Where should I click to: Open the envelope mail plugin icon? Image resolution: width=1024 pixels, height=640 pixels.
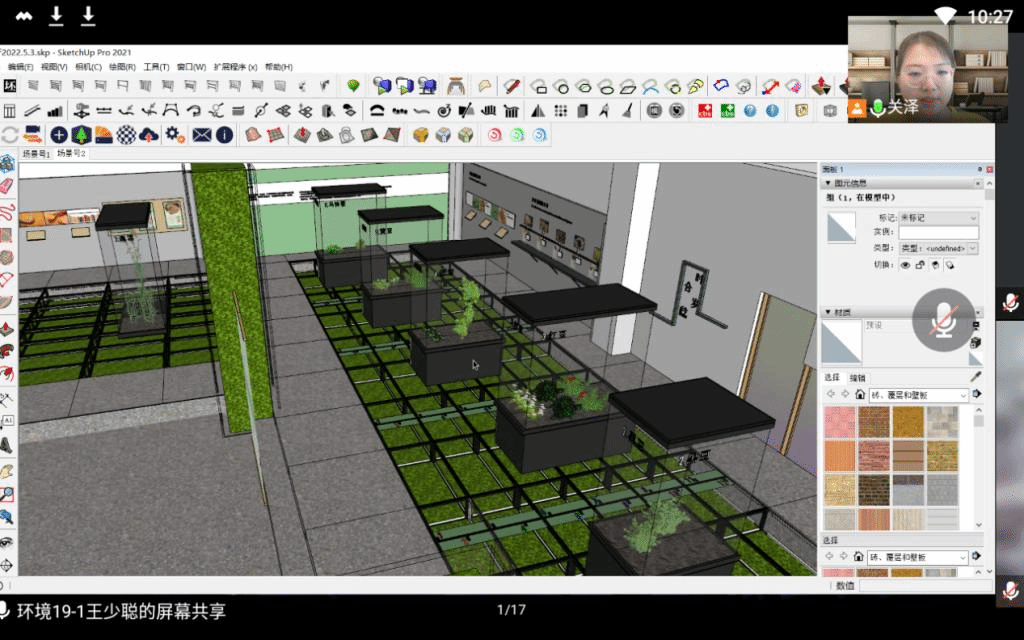click(x=202, y=135)
